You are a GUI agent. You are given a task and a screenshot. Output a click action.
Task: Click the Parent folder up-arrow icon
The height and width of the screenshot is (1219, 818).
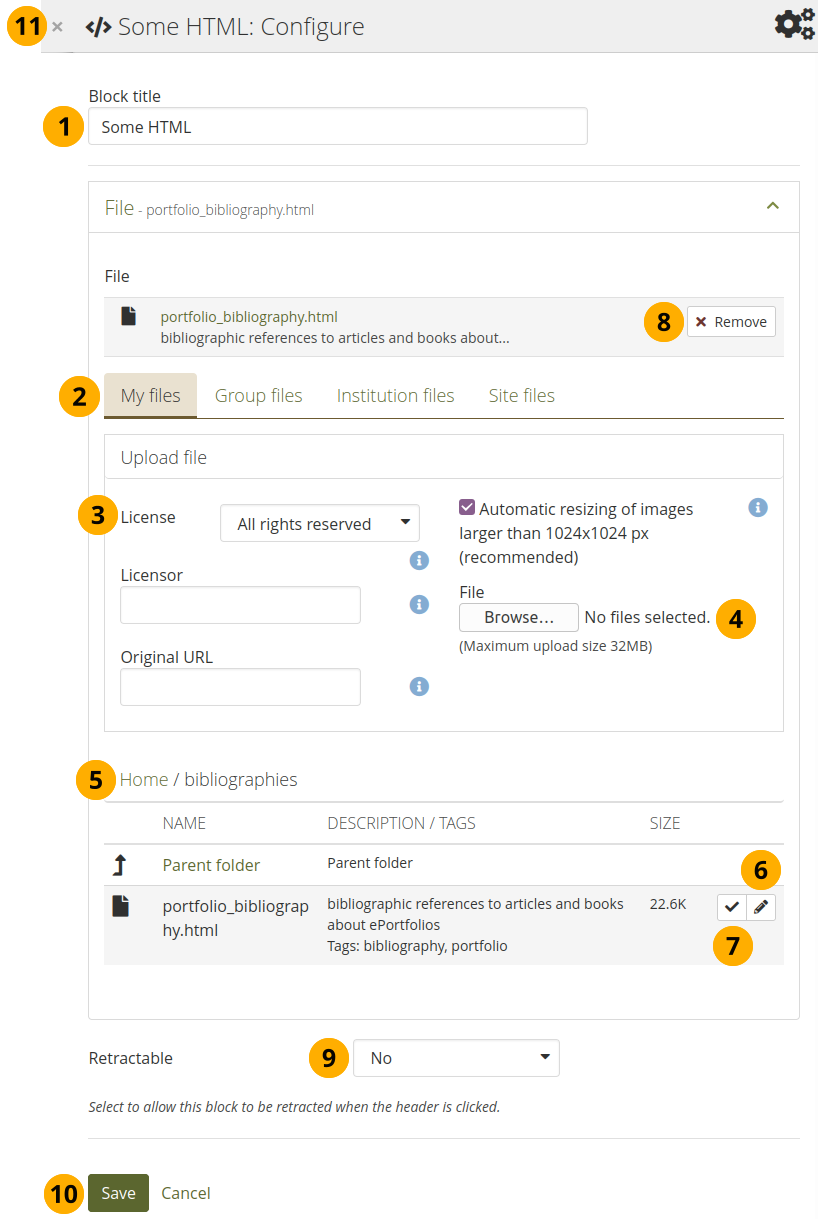(119, 865)
